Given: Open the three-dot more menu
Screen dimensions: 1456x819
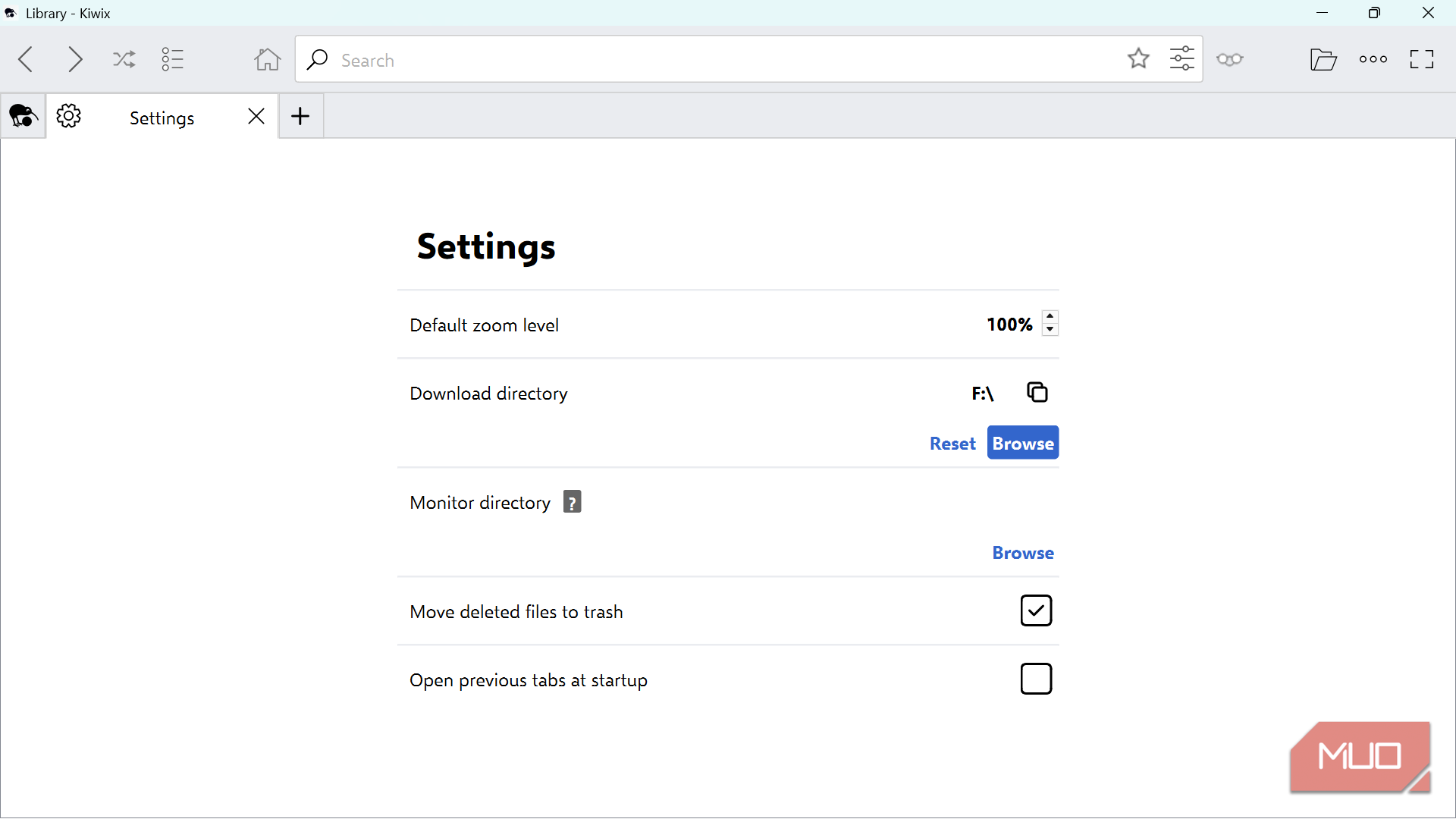Looking at the screenshot, I should [x=1373, y=59].
